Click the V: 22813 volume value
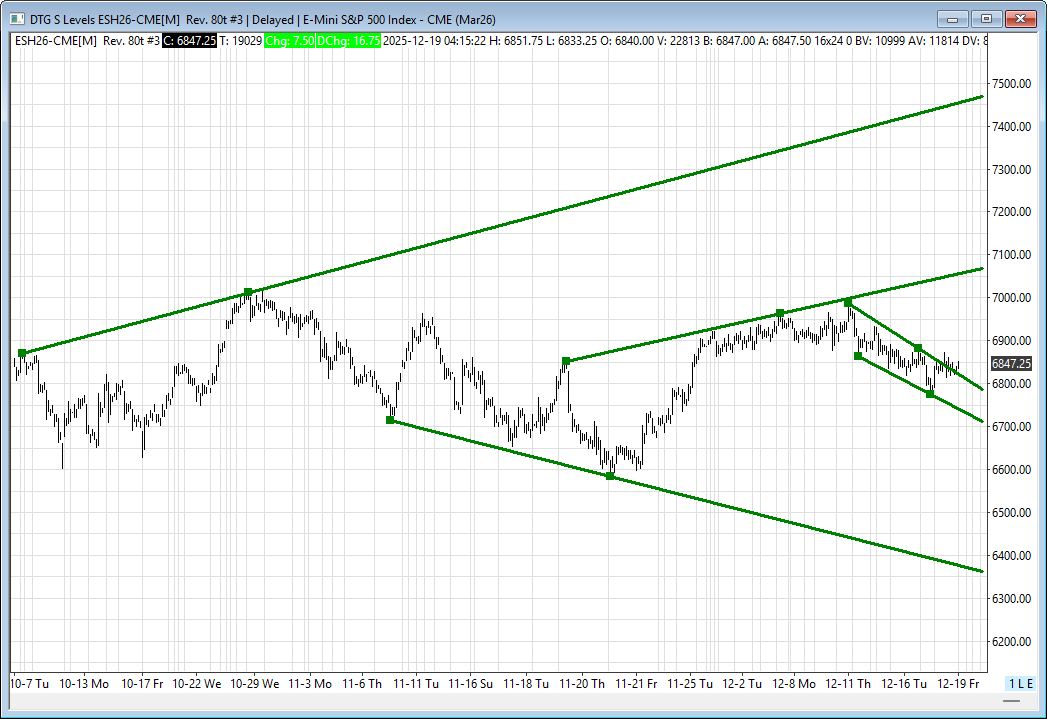The width and height of the screenshot is (1047, 719). coord(678,41)
